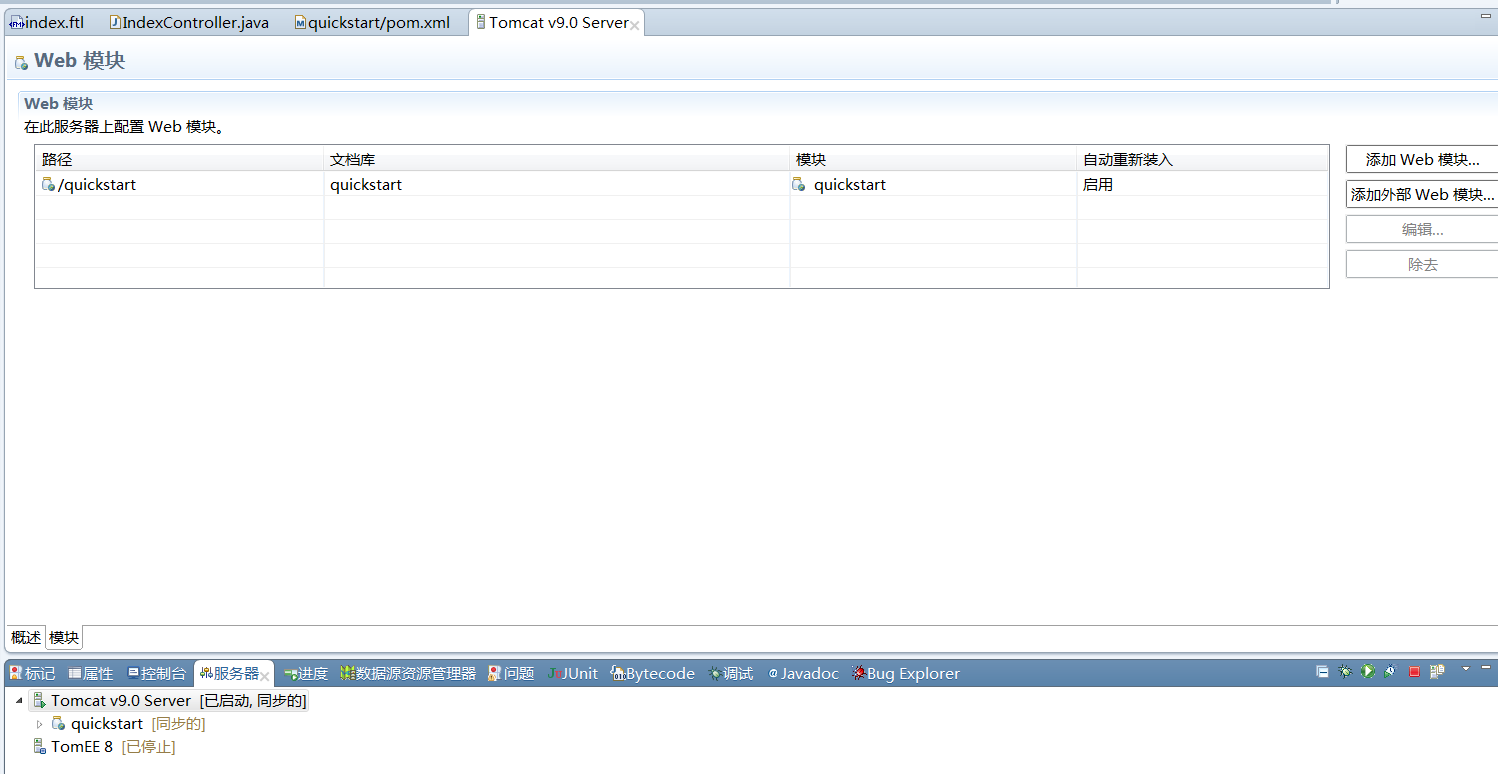Start the server in profiling mode
This screenshot has height=774, width=1498.
click(x=1390, y=671)
